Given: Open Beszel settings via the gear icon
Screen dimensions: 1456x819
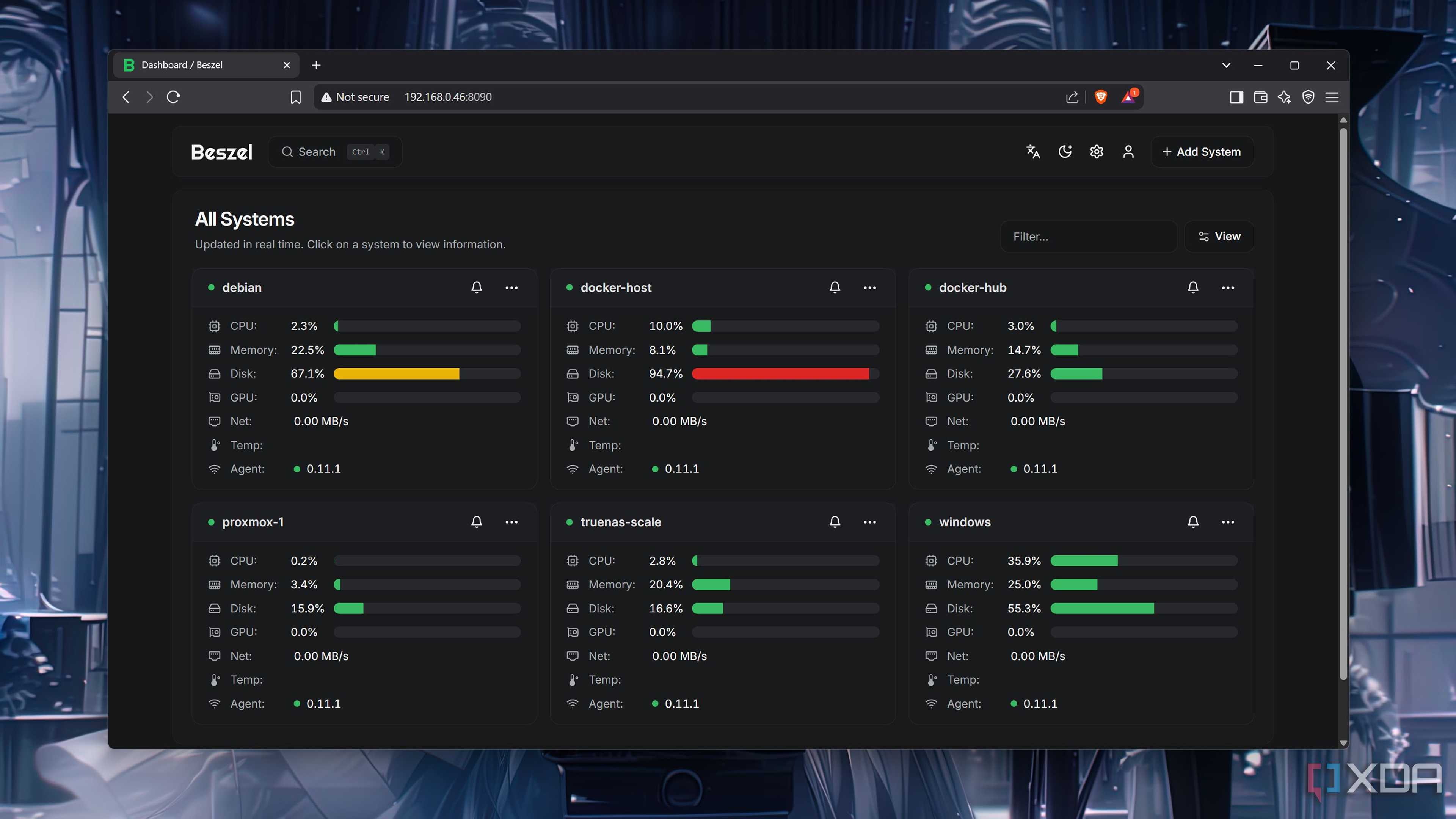Looking at the screenshot, I should pos(1097,152).
